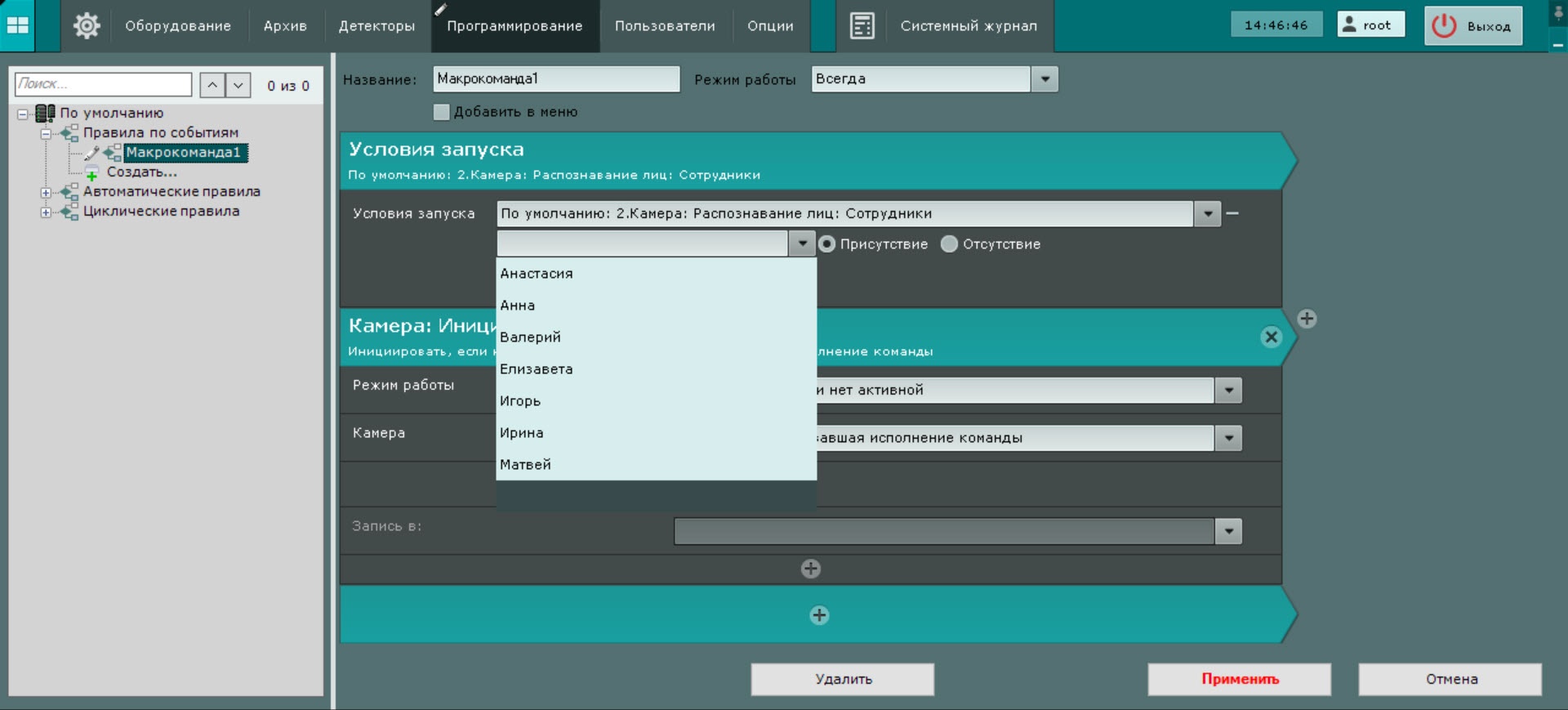
Task: Remove the launch condition with the minus icon
Action: coord(1232,213)
